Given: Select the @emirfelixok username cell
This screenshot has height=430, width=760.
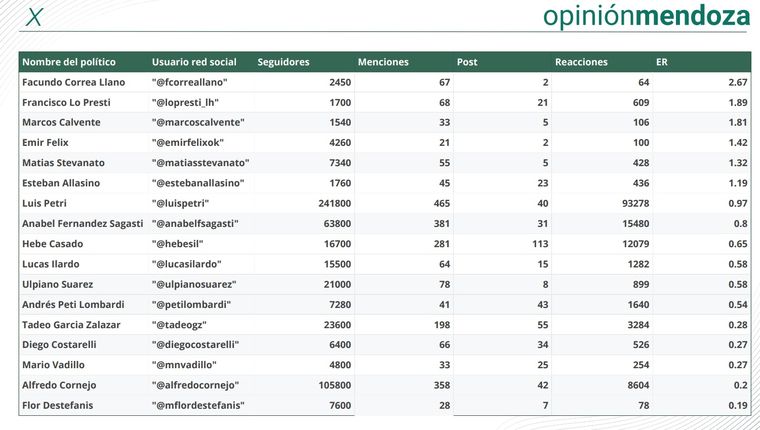Looking at the screenshot, I should pos(191,143).
